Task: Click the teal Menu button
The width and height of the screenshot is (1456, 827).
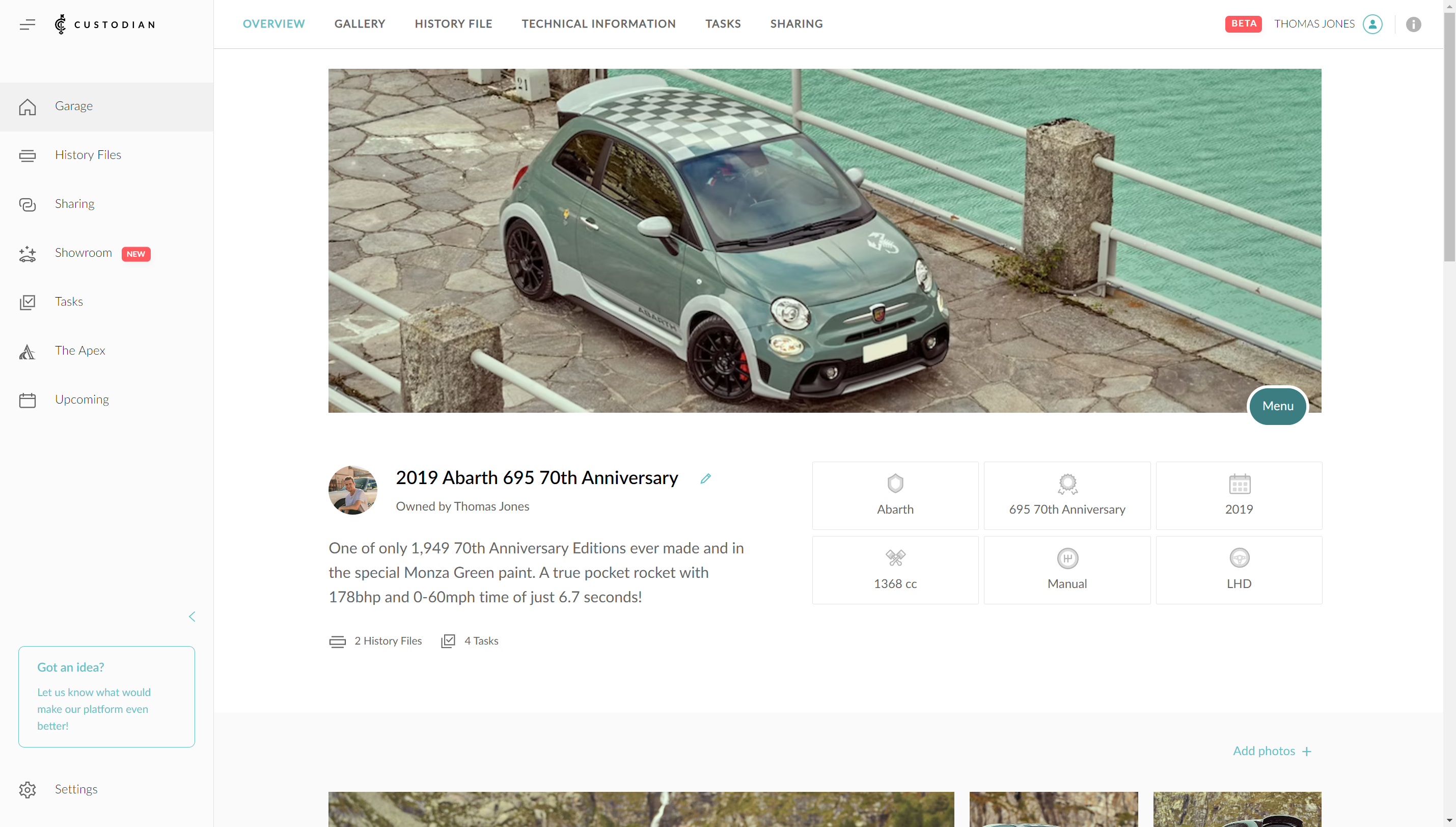Action: (1277, 406)
